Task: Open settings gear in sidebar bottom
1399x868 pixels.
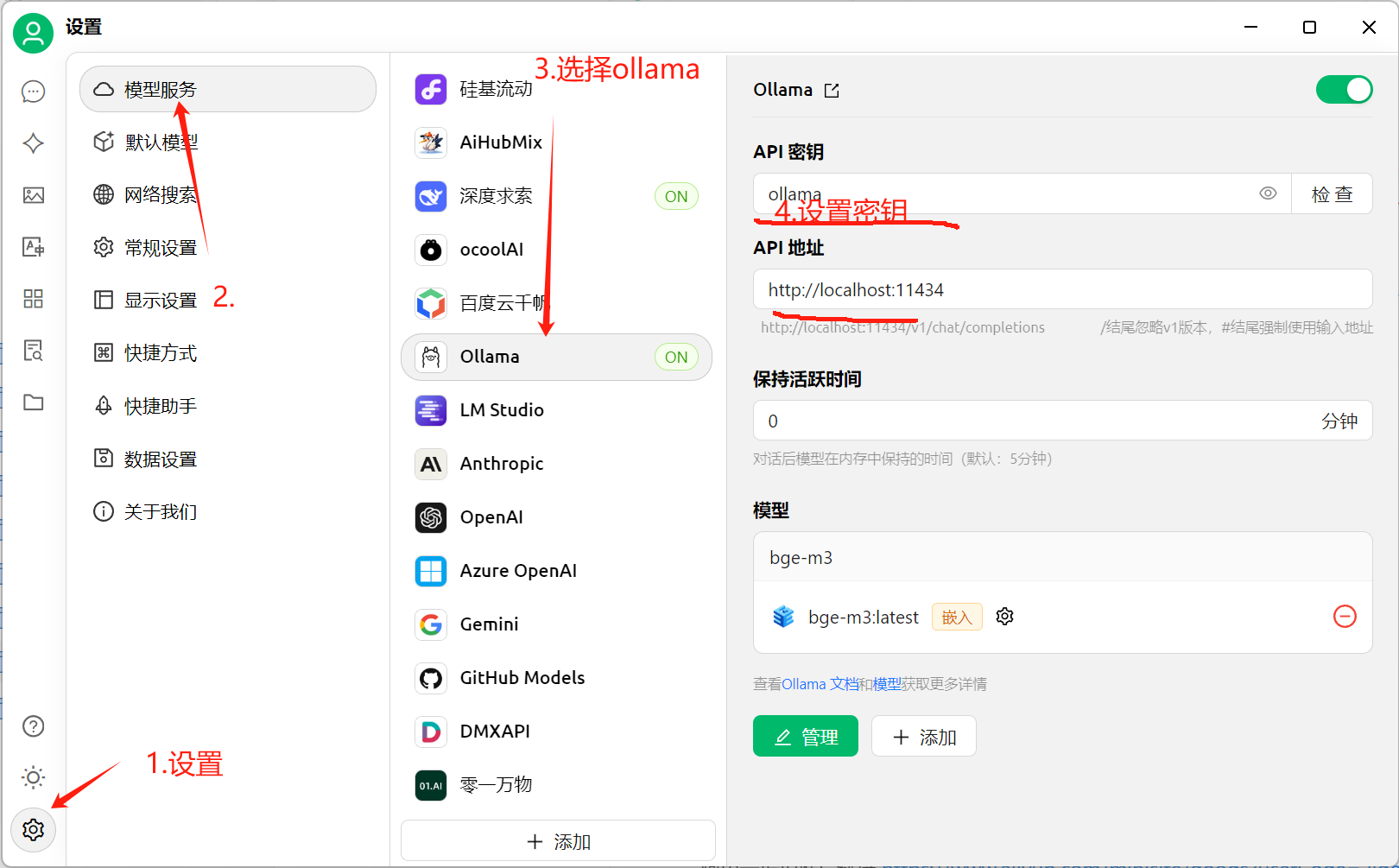Action: click(x=34, y=830)
